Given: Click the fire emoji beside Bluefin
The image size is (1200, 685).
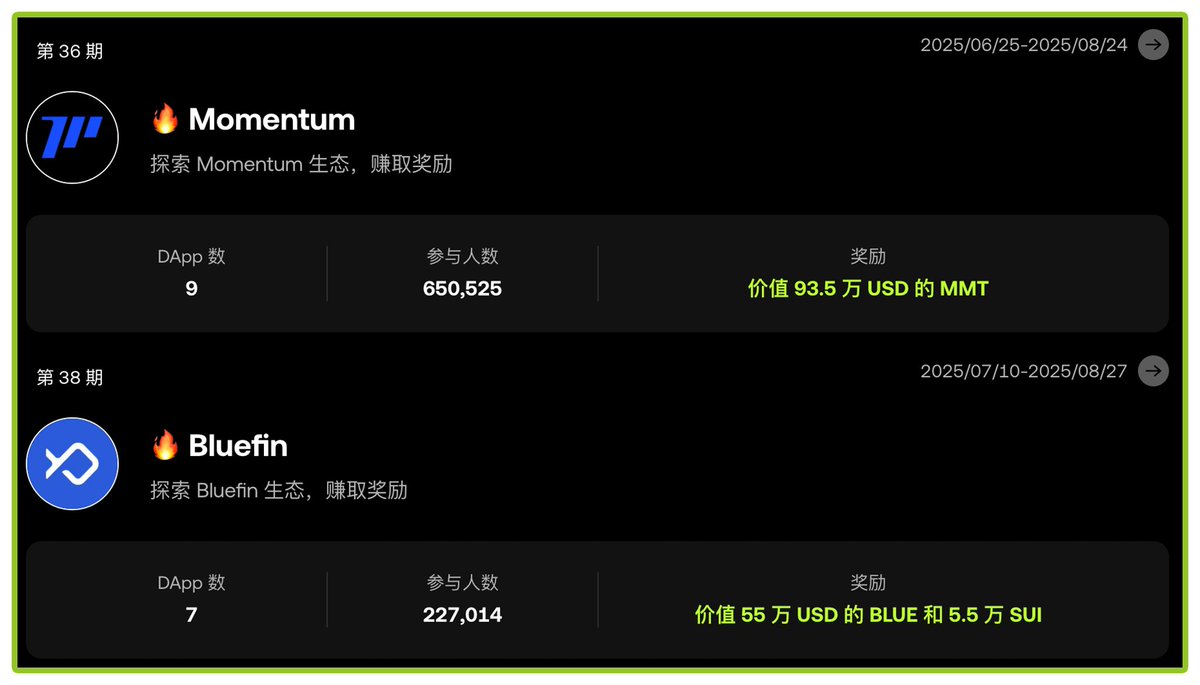Looking at the screenshot, I should [165, 445].
